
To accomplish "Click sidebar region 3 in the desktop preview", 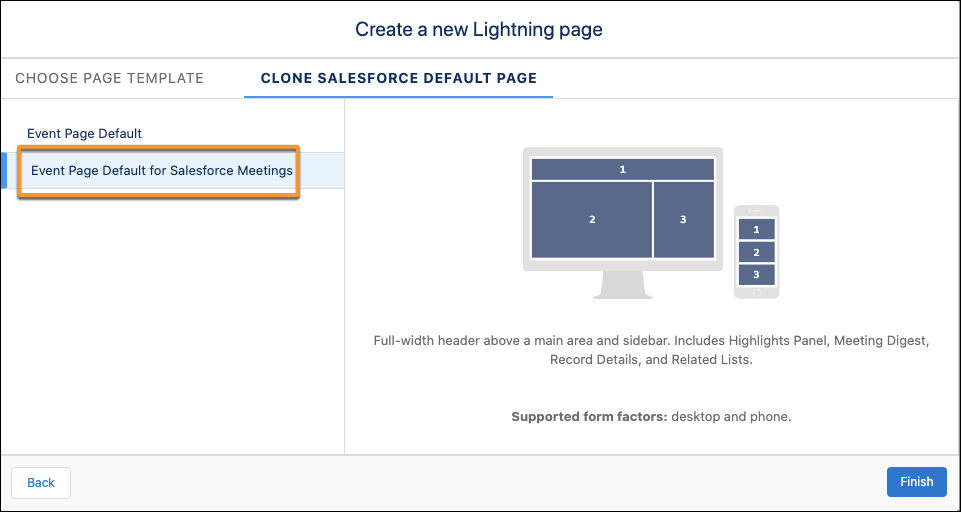I will point(683,219).
